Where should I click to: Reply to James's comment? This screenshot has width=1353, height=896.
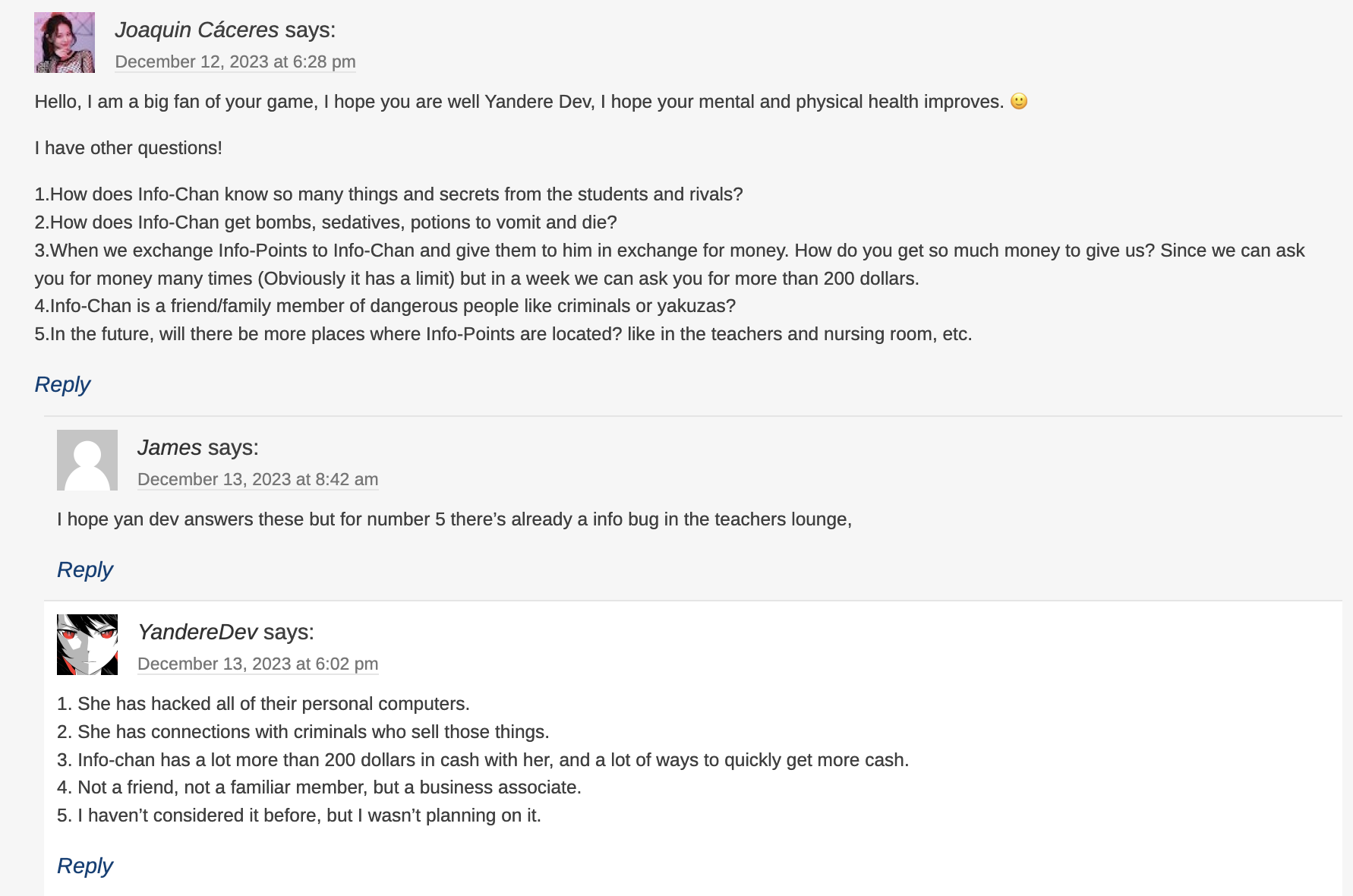tap(85, 569)
